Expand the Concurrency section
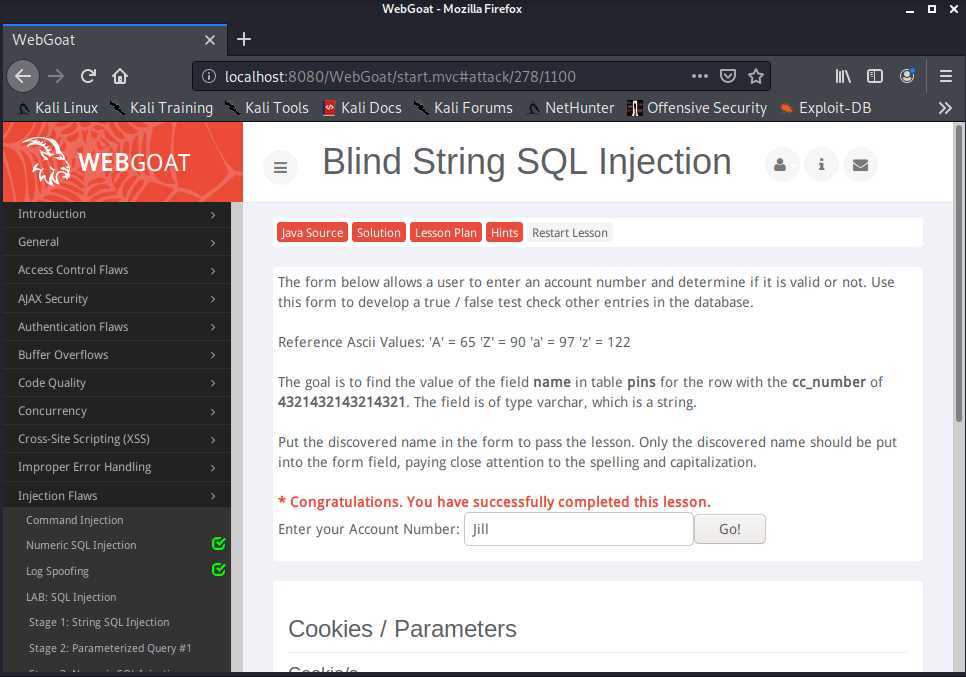Viewport: 966px width, 677px height. click(x=117, y=411)
